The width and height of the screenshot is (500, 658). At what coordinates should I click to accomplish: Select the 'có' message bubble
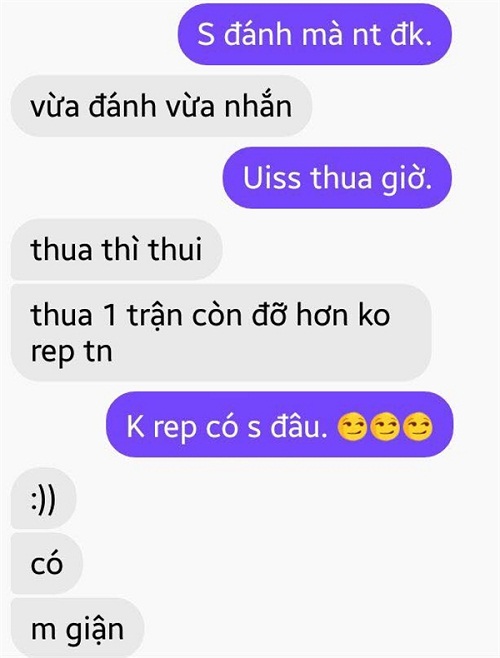tap(47, 564)
